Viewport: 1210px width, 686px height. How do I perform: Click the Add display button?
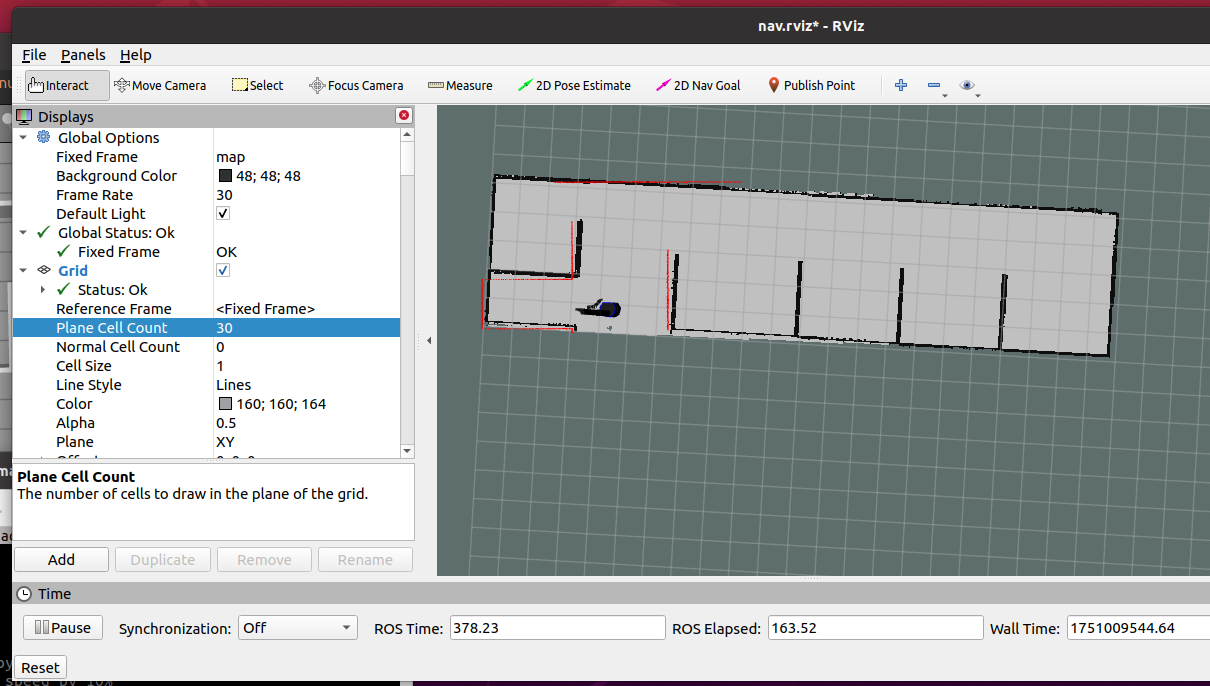pyautogui.click(x=61, y=560)
